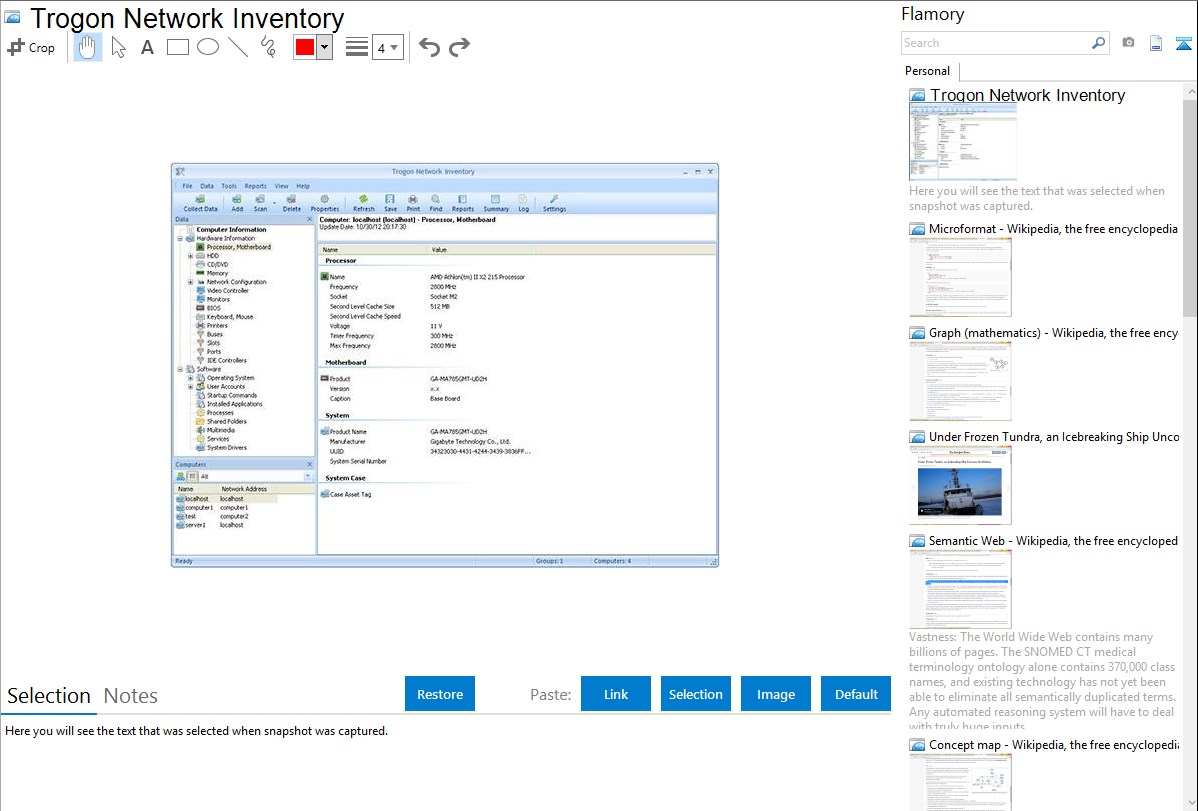Screen dimensions: 1198x811
Task: Click the Paste Image button
Action: click(775, 694)
